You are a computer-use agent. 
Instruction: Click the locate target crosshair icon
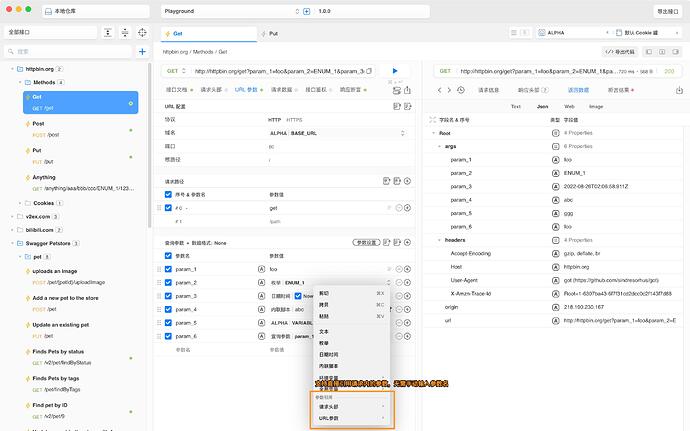[142, 32]
